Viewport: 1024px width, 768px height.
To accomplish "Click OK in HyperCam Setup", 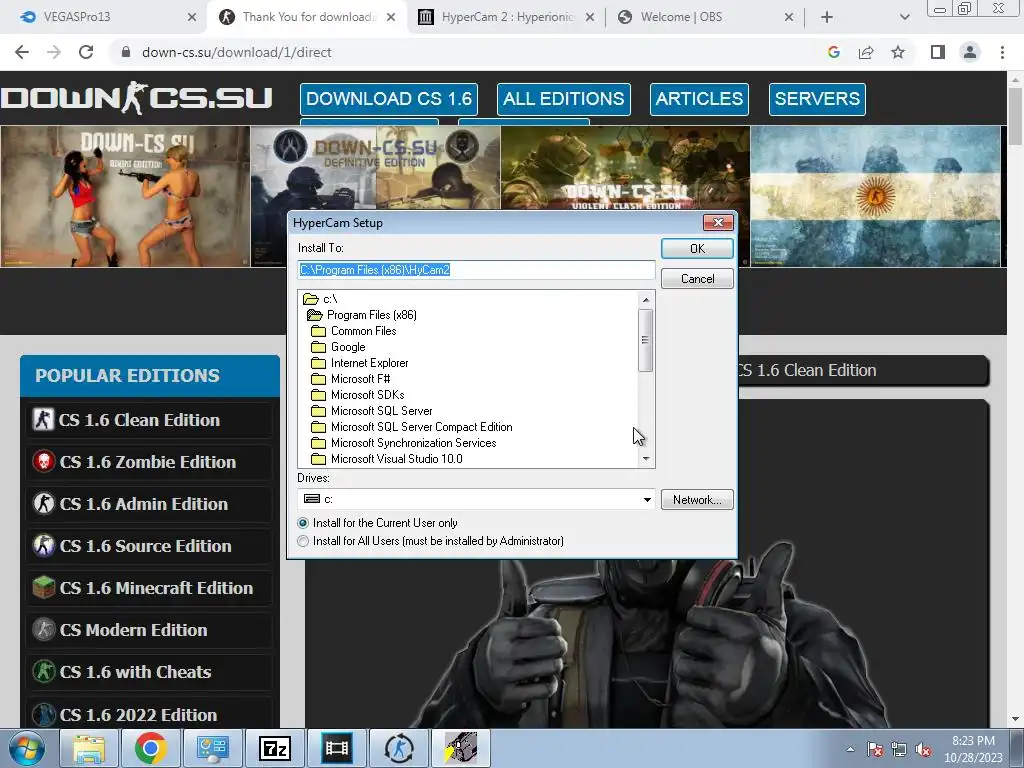I will [x=697, y=249].
